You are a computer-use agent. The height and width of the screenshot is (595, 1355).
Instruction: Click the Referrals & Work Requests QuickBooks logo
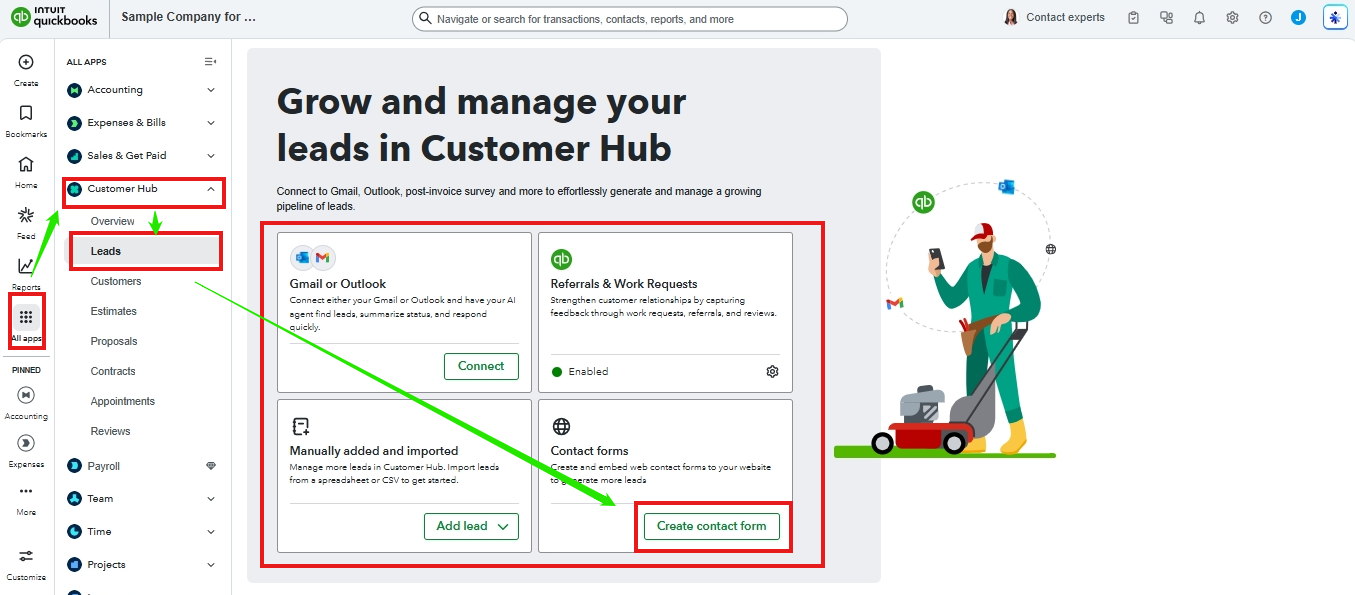point(561,259)
